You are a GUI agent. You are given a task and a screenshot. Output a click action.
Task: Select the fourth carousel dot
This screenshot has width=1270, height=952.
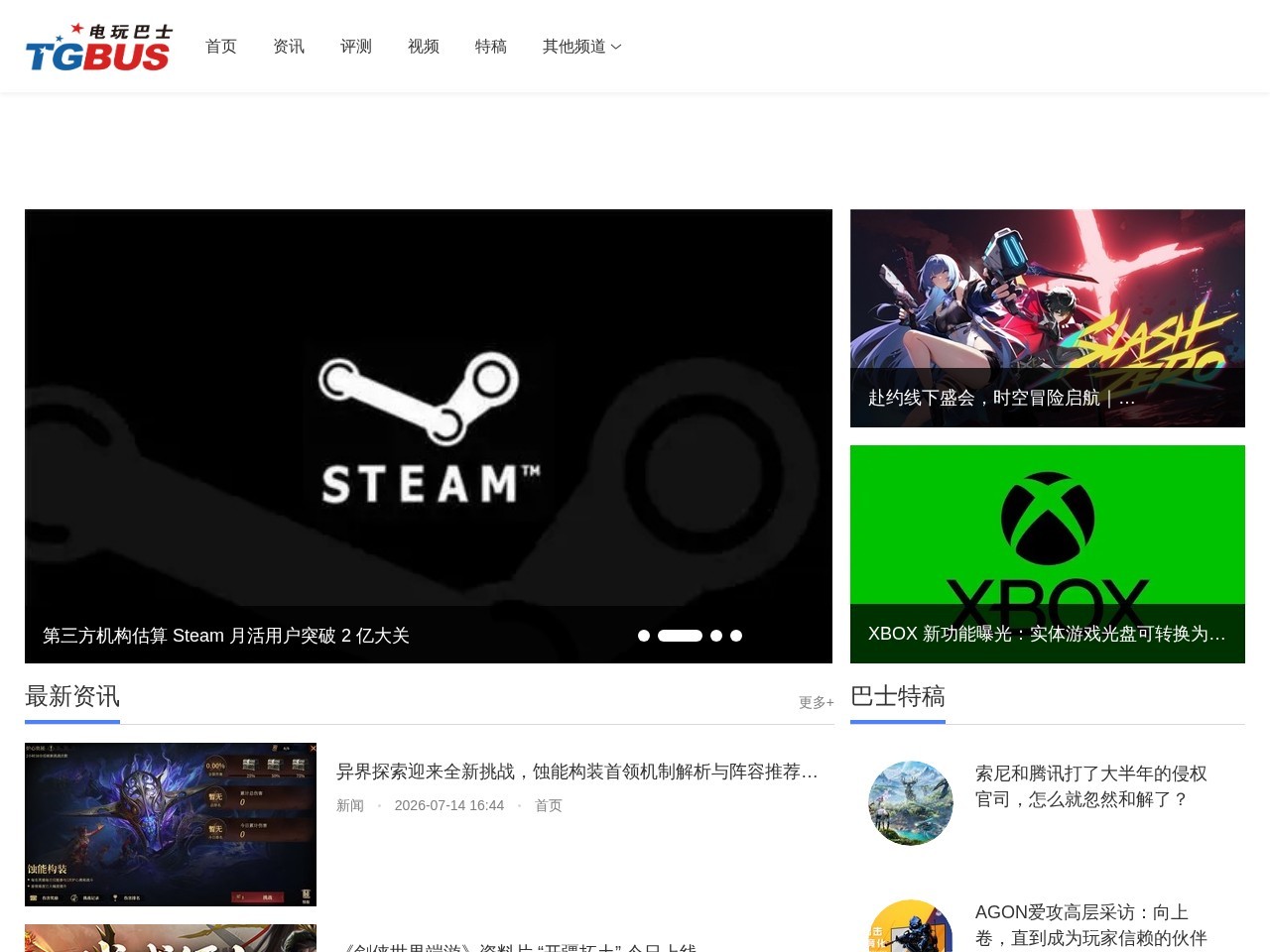click(x=736, y=636)
